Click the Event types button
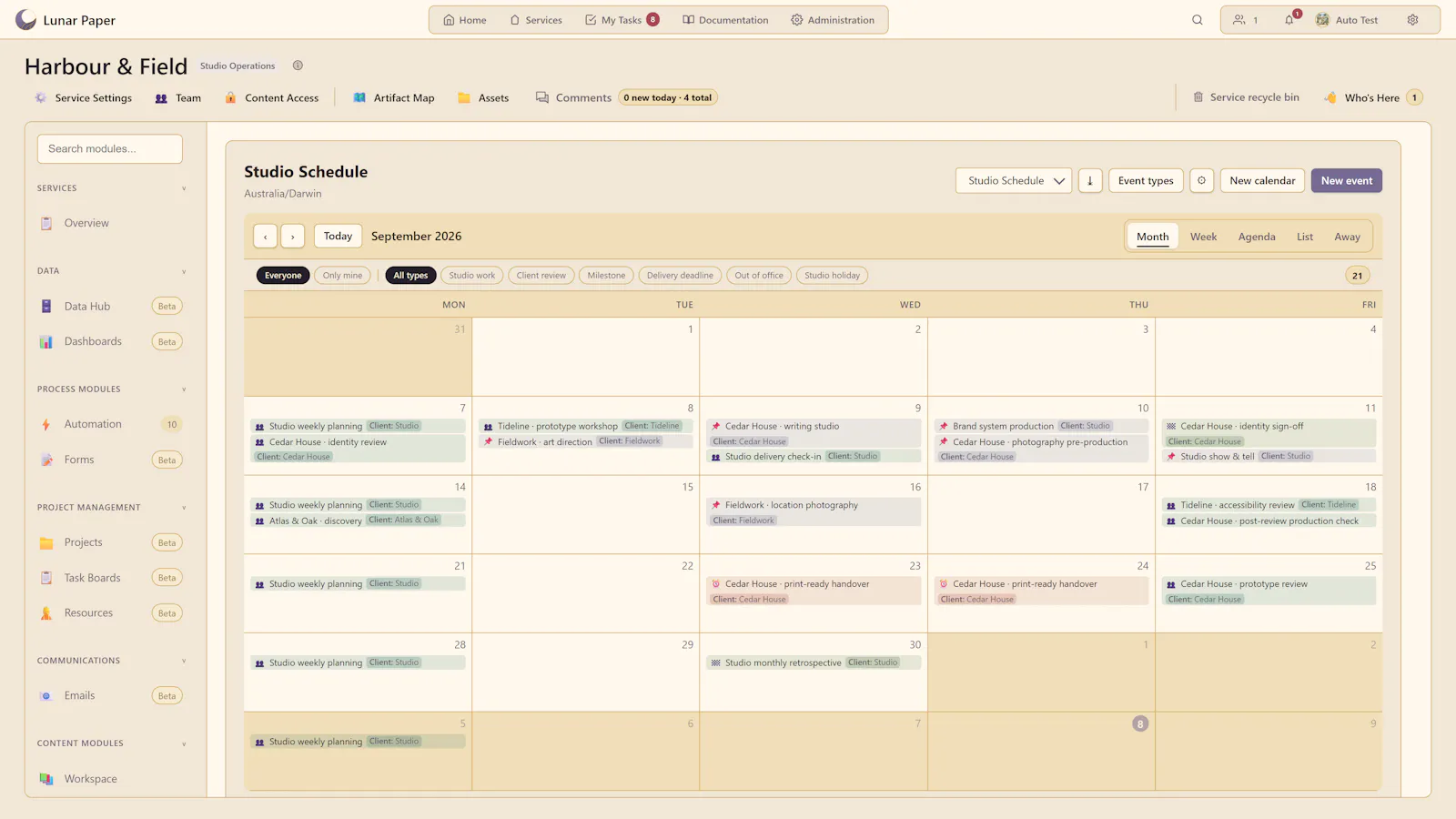 [x=1146, y=181]
